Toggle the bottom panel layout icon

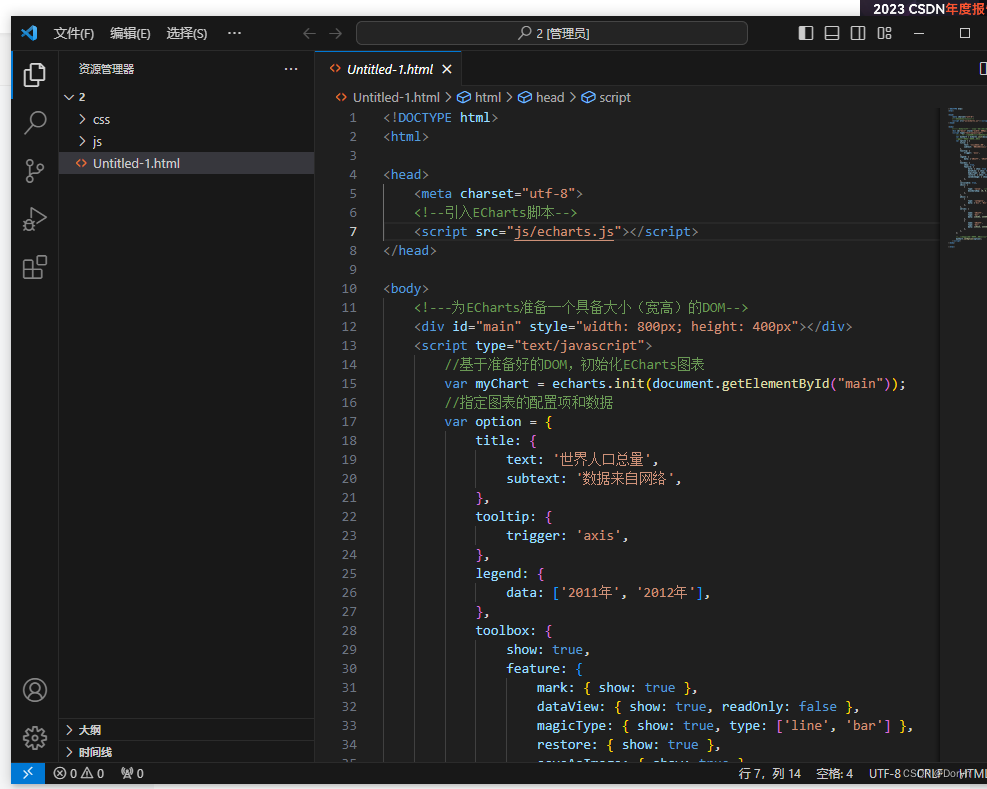click(x=832, y=33)
